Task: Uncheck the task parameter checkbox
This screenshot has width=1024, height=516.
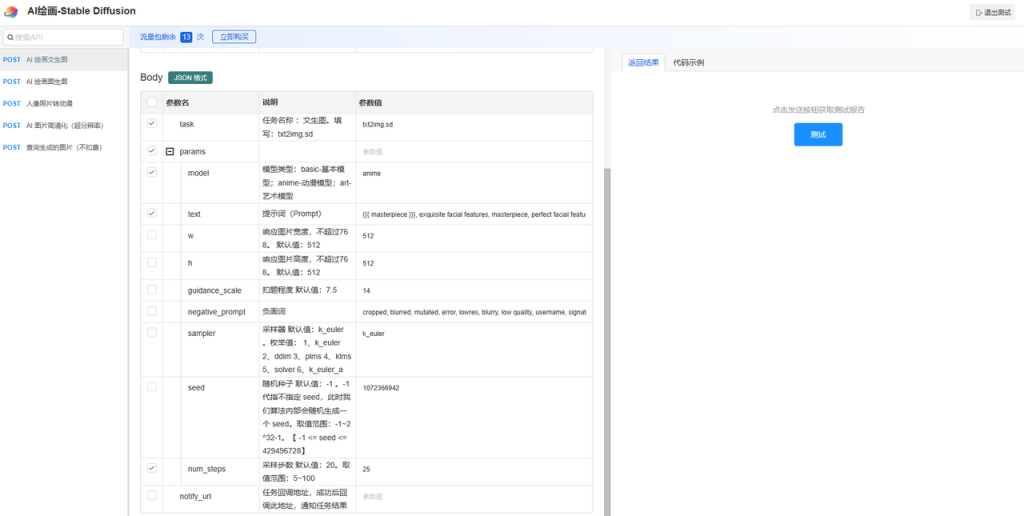Action: (152, 123)
